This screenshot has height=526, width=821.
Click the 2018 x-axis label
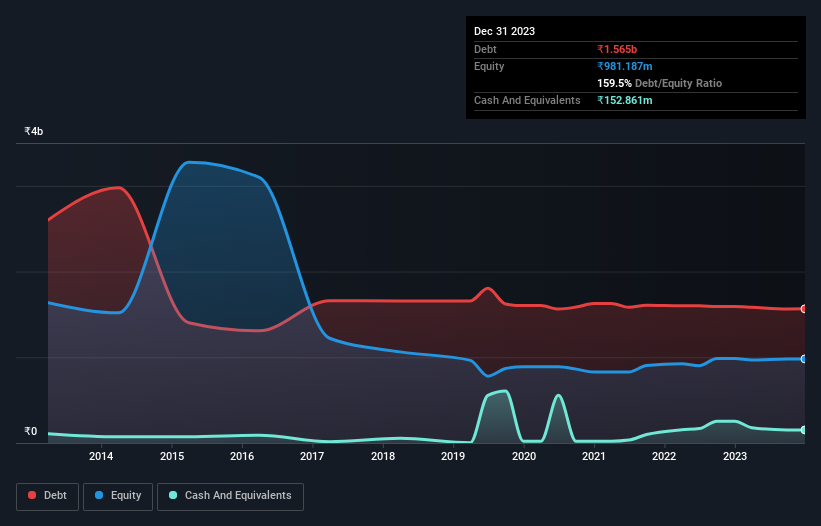click(x=383, y=456)
